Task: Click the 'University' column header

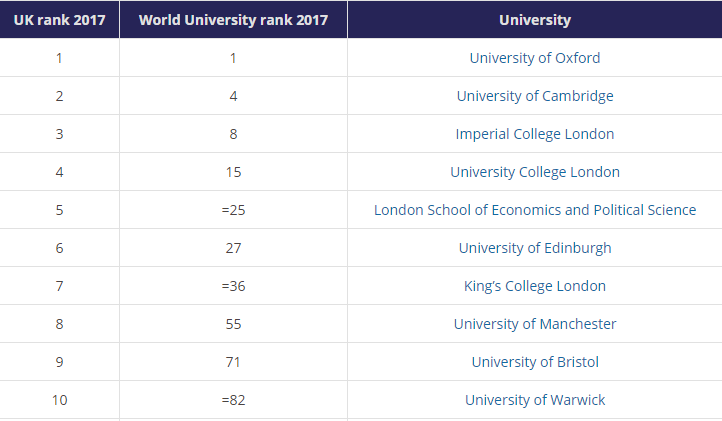Action: 535,20
